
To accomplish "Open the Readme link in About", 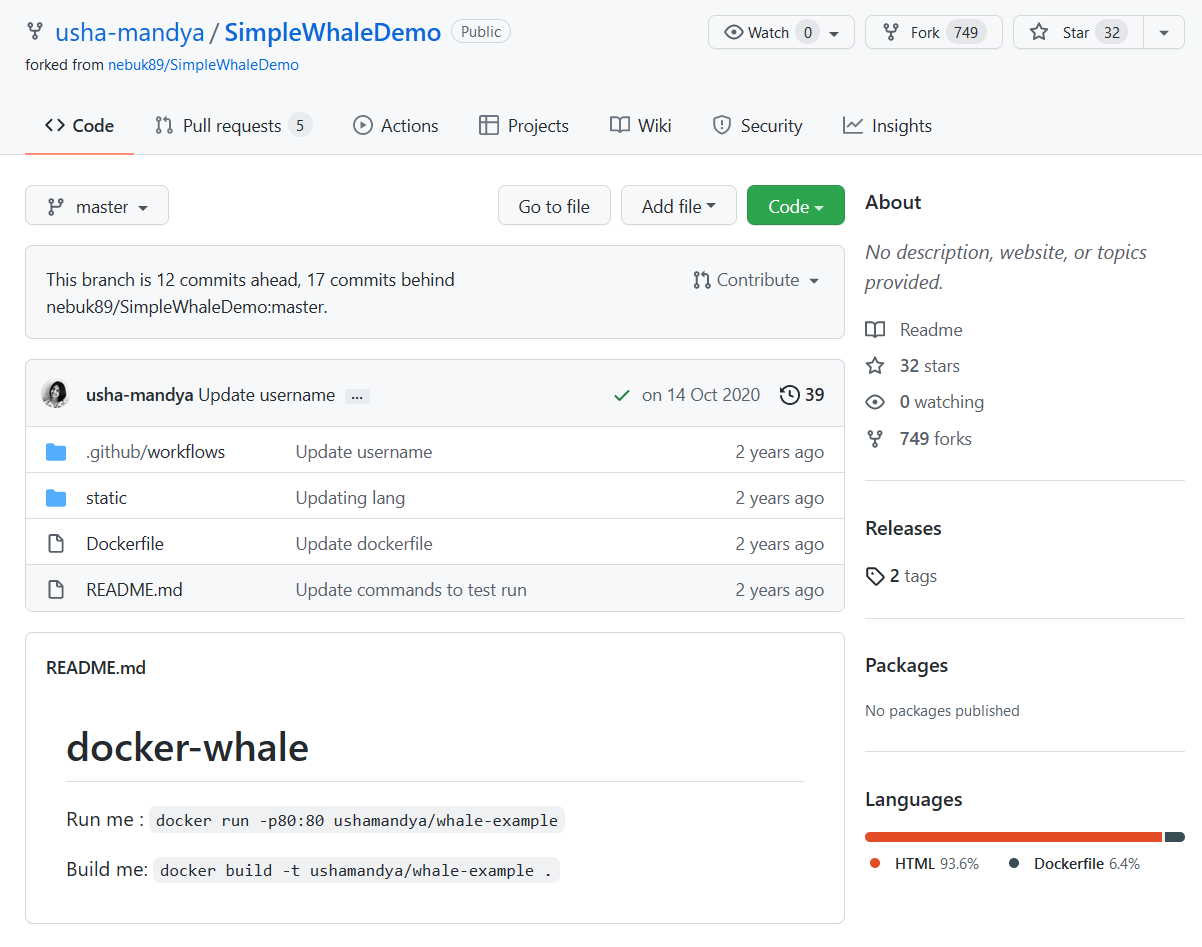I will pos(914,330).
